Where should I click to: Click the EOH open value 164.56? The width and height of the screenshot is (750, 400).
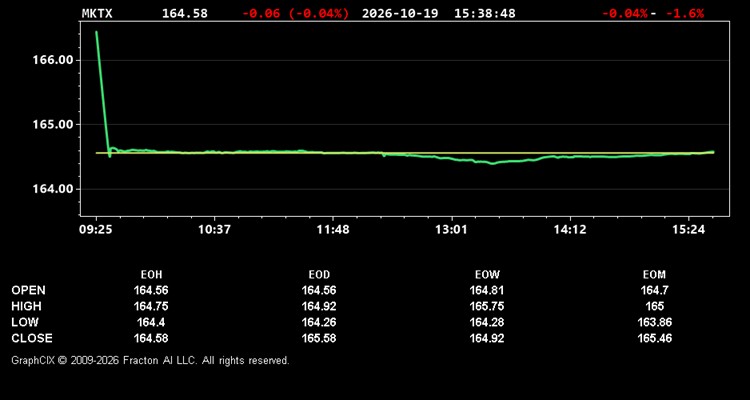pyautogui.click(x=151, y=290)
